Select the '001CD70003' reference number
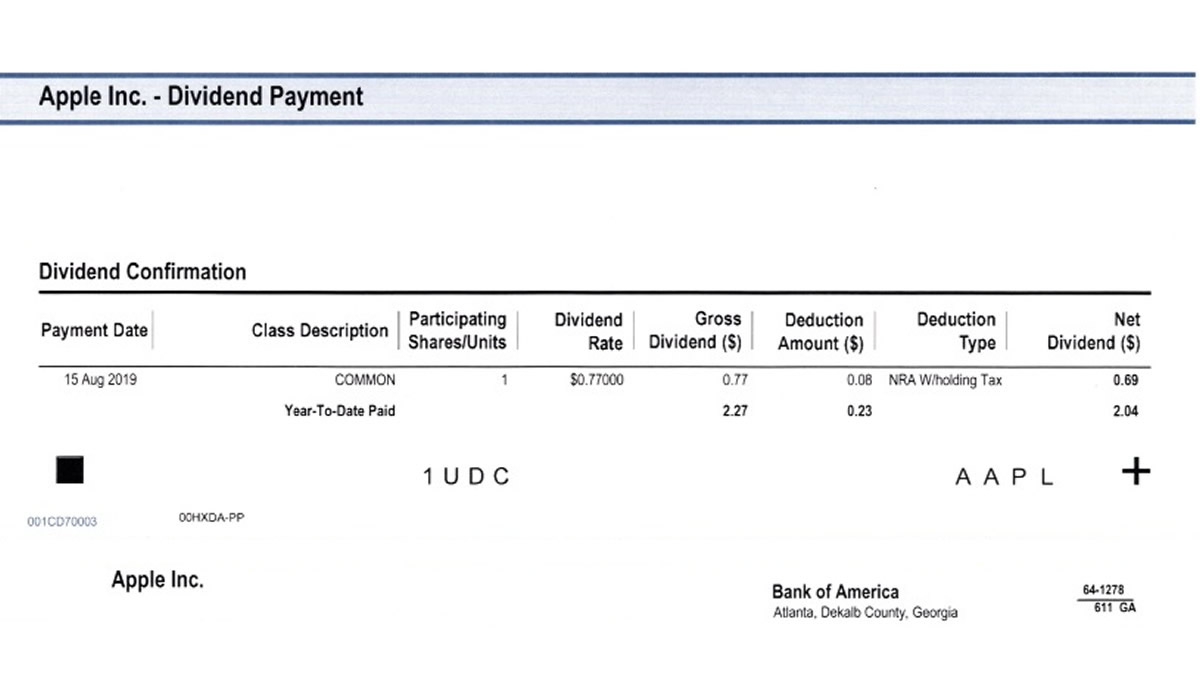 point(62,521)
